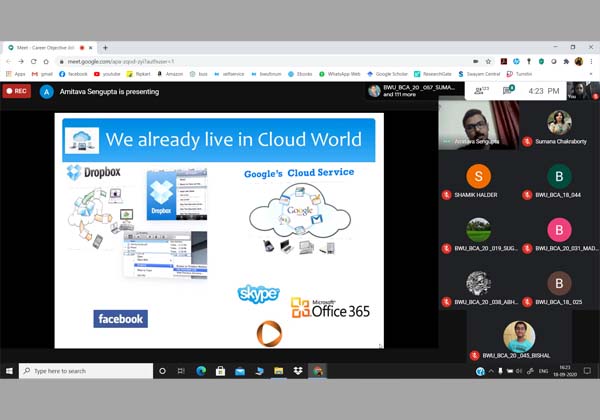Viewport: 600px width, 420px height.
Task: Select the Meet - Career Objective tab
Action: 50,48
